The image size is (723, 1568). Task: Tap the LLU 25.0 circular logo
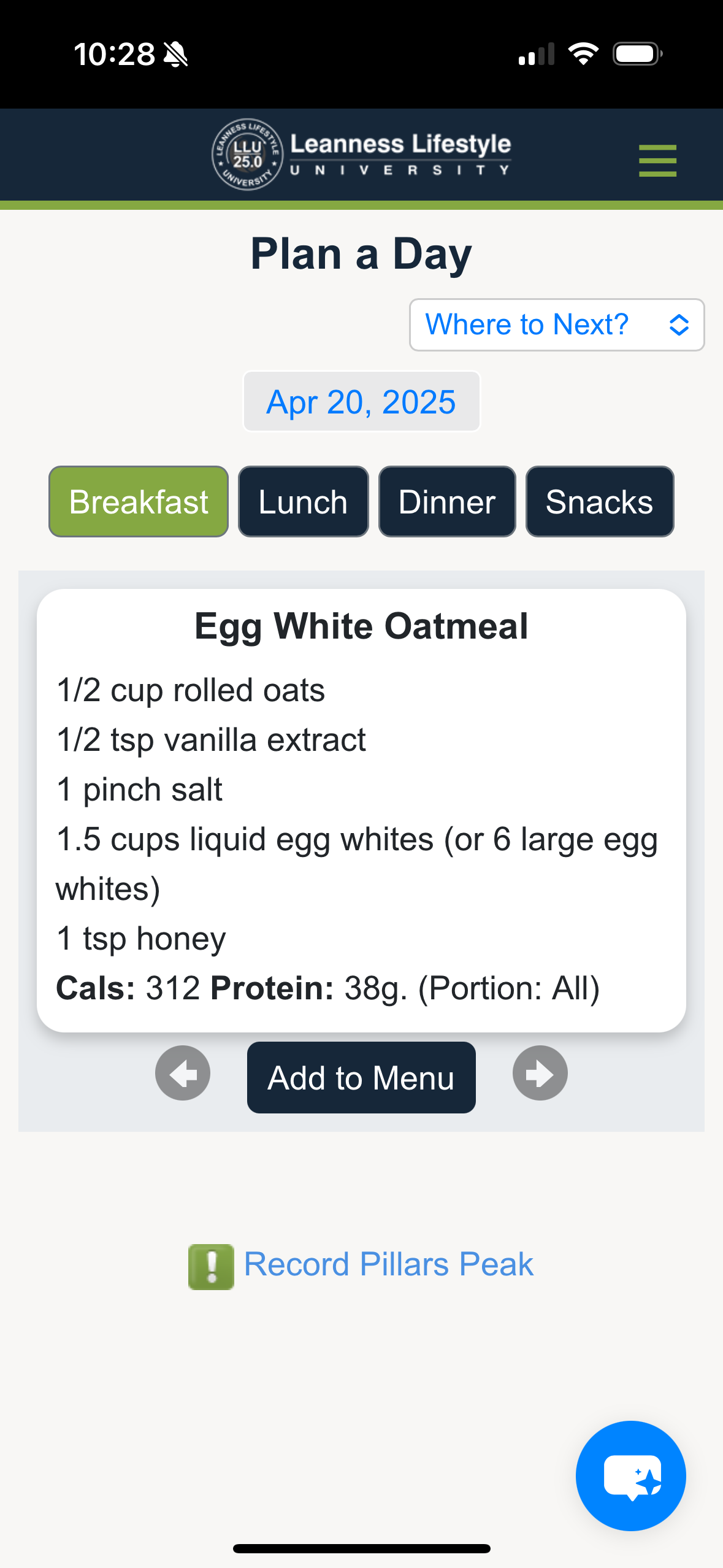click(x=248, y=155)
